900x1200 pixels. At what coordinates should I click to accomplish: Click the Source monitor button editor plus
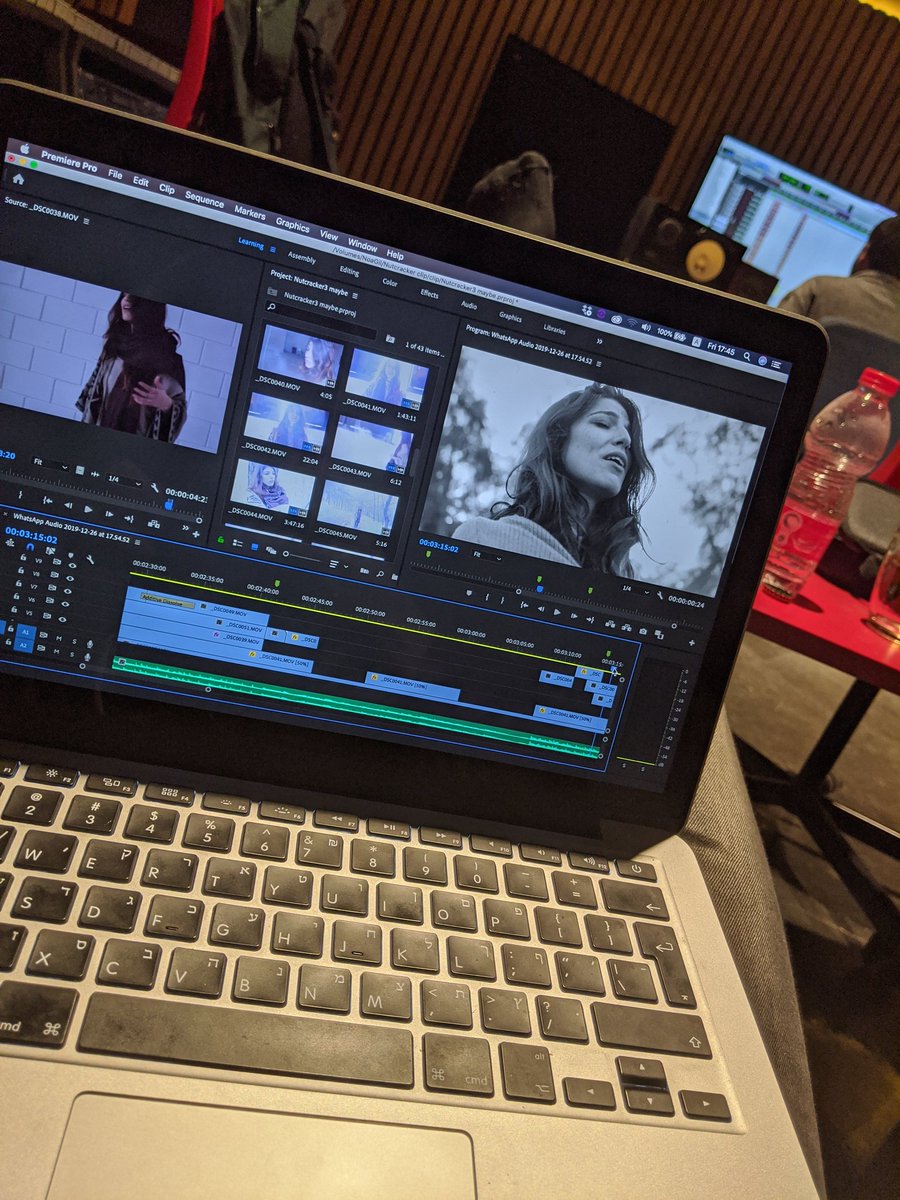196,534
